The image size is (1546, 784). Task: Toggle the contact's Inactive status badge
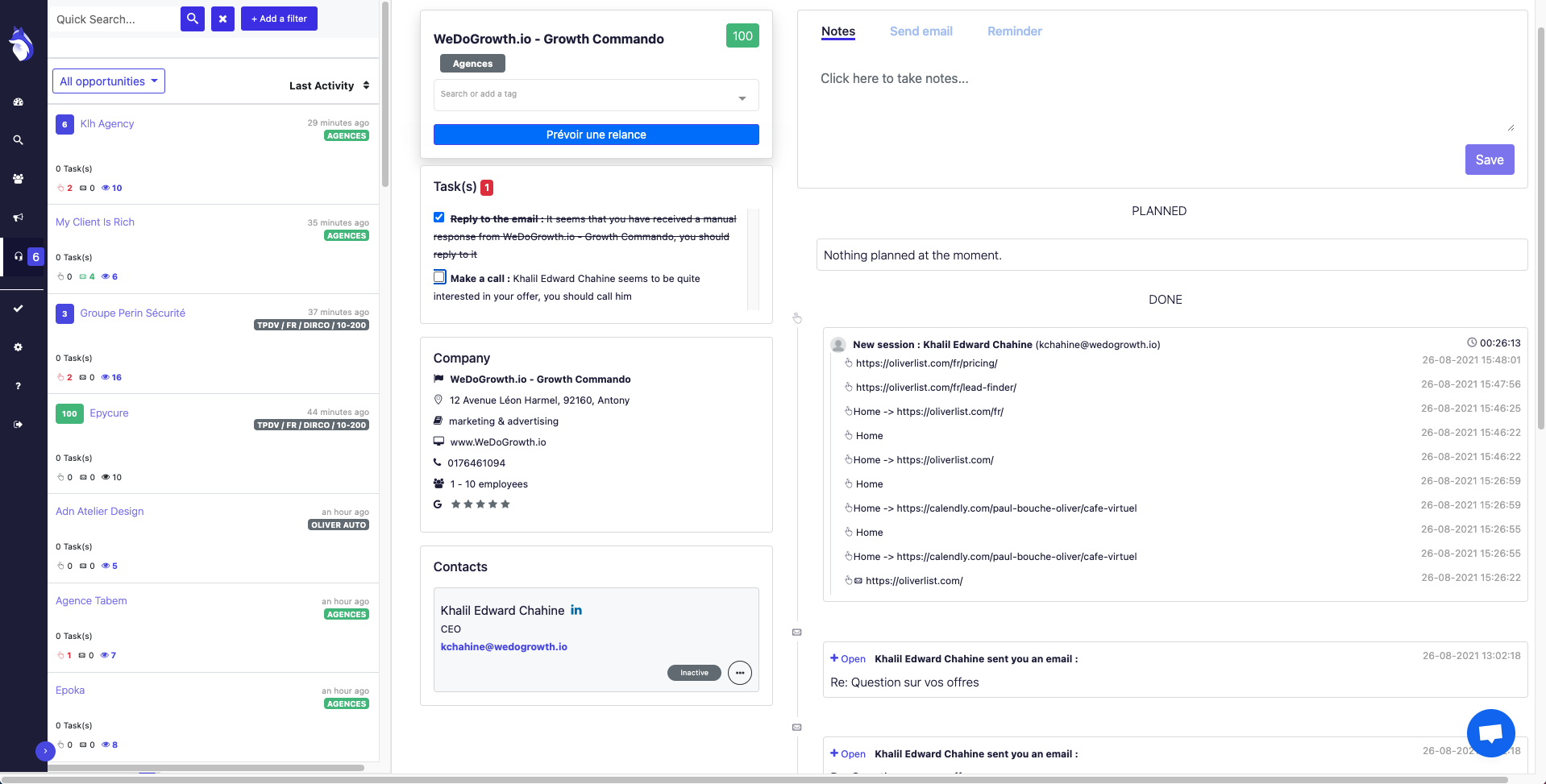coord(694,673)
